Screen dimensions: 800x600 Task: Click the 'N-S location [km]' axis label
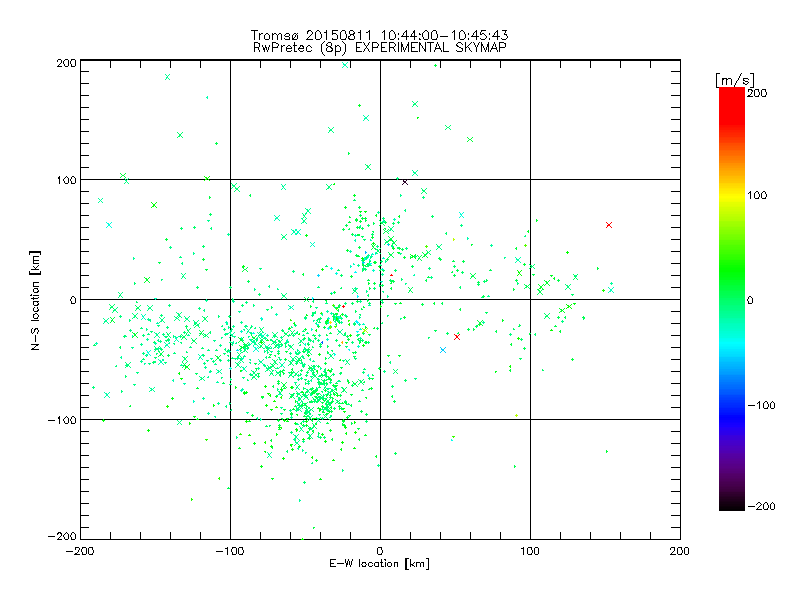(x=35, y=300)
